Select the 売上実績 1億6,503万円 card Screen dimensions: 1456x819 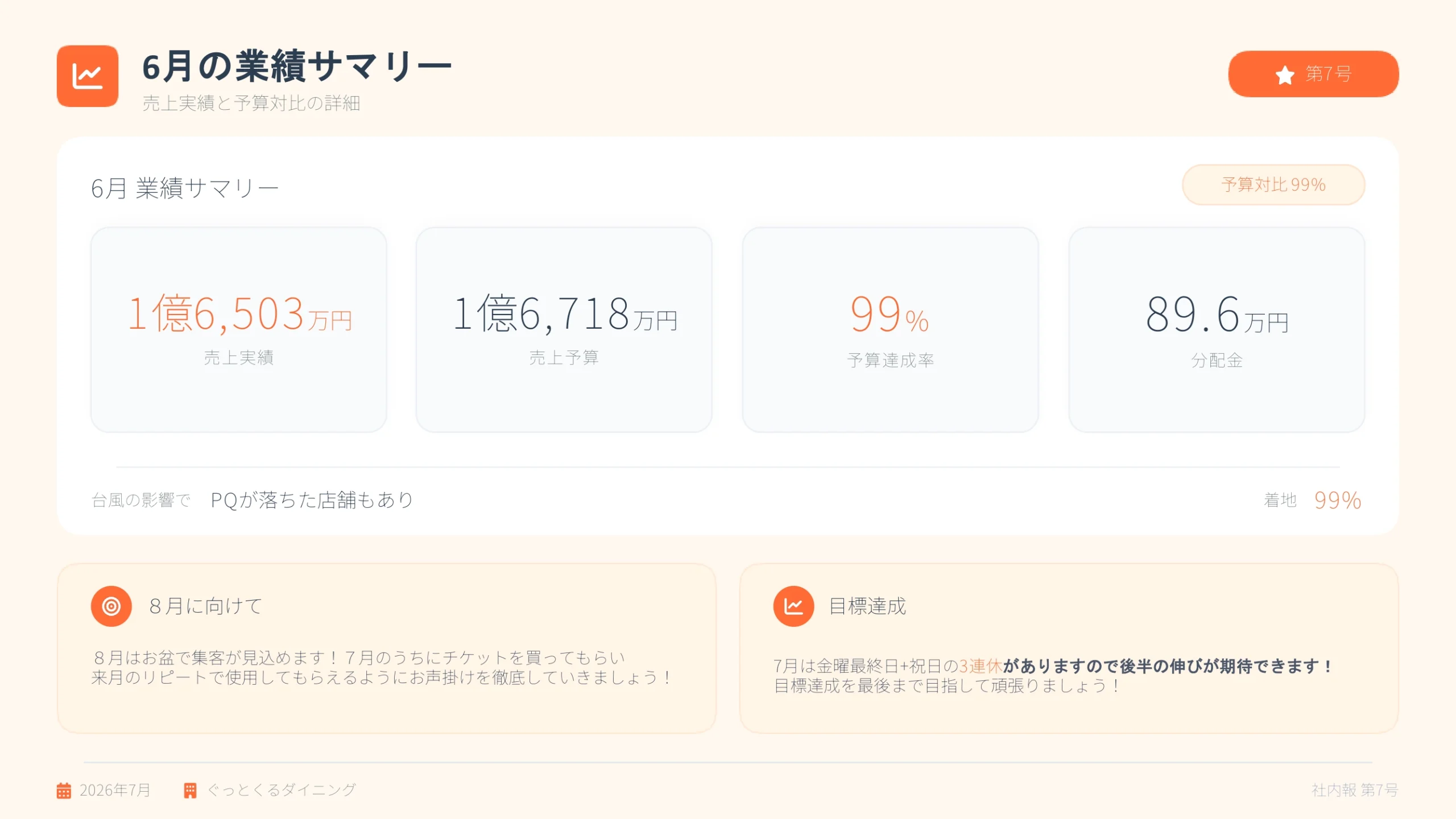pos(239,330)
